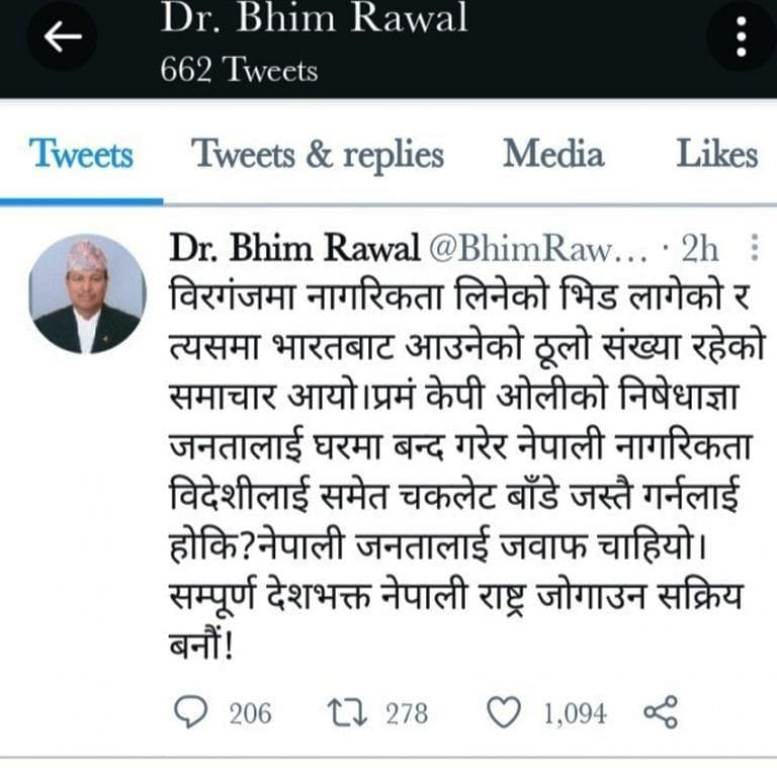Retweet using the retweet arrows icon
The width and height of the screenshot is (777, 768).
click(x=347, y=713)
